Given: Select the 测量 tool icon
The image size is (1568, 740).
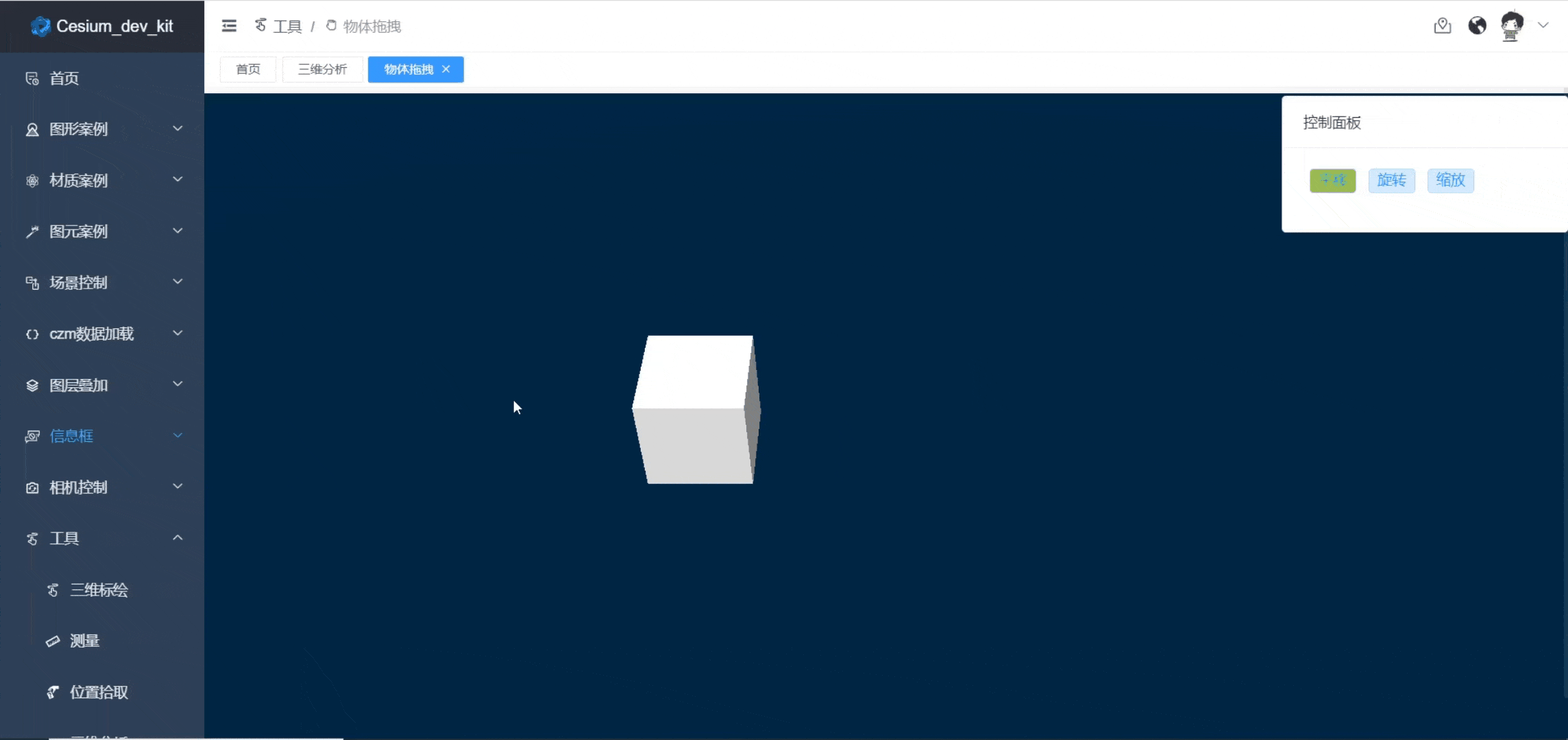Looking at the screenshot, I should point(52,640).
